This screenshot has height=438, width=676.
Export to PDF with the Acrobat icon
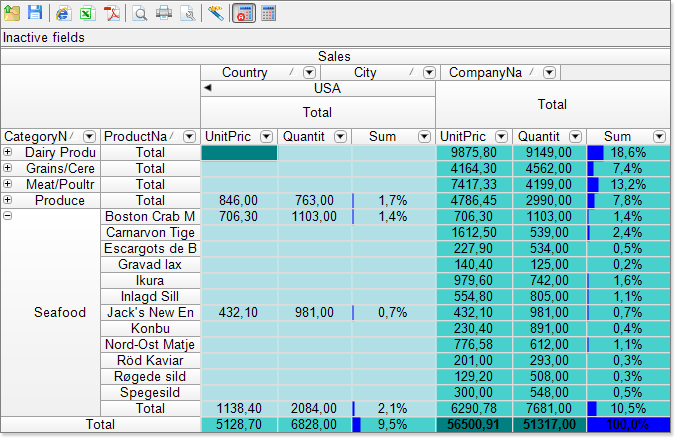112,13
